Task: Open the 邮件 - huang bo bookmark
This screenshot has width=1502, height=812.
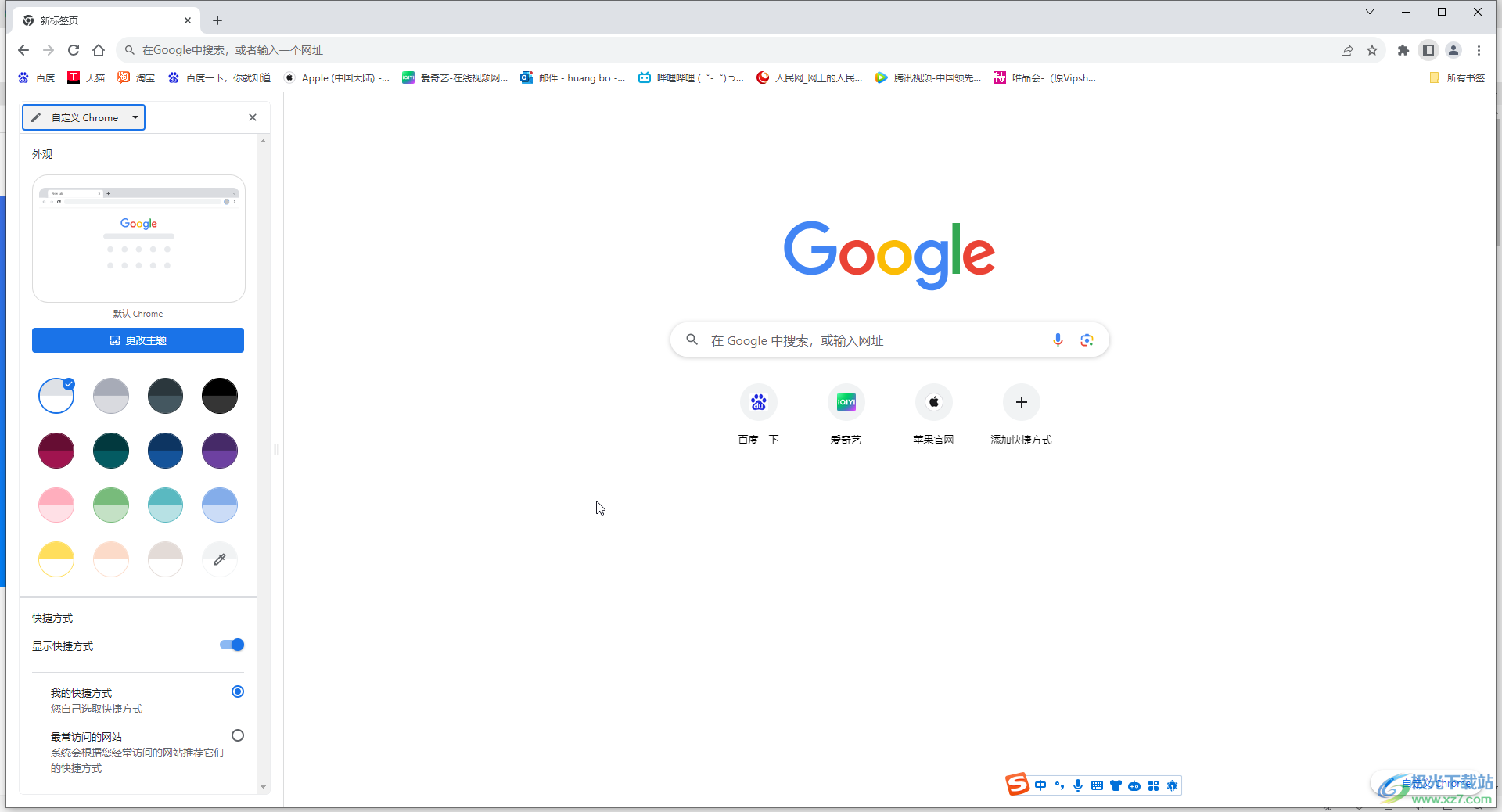Action: pos(573,77)
